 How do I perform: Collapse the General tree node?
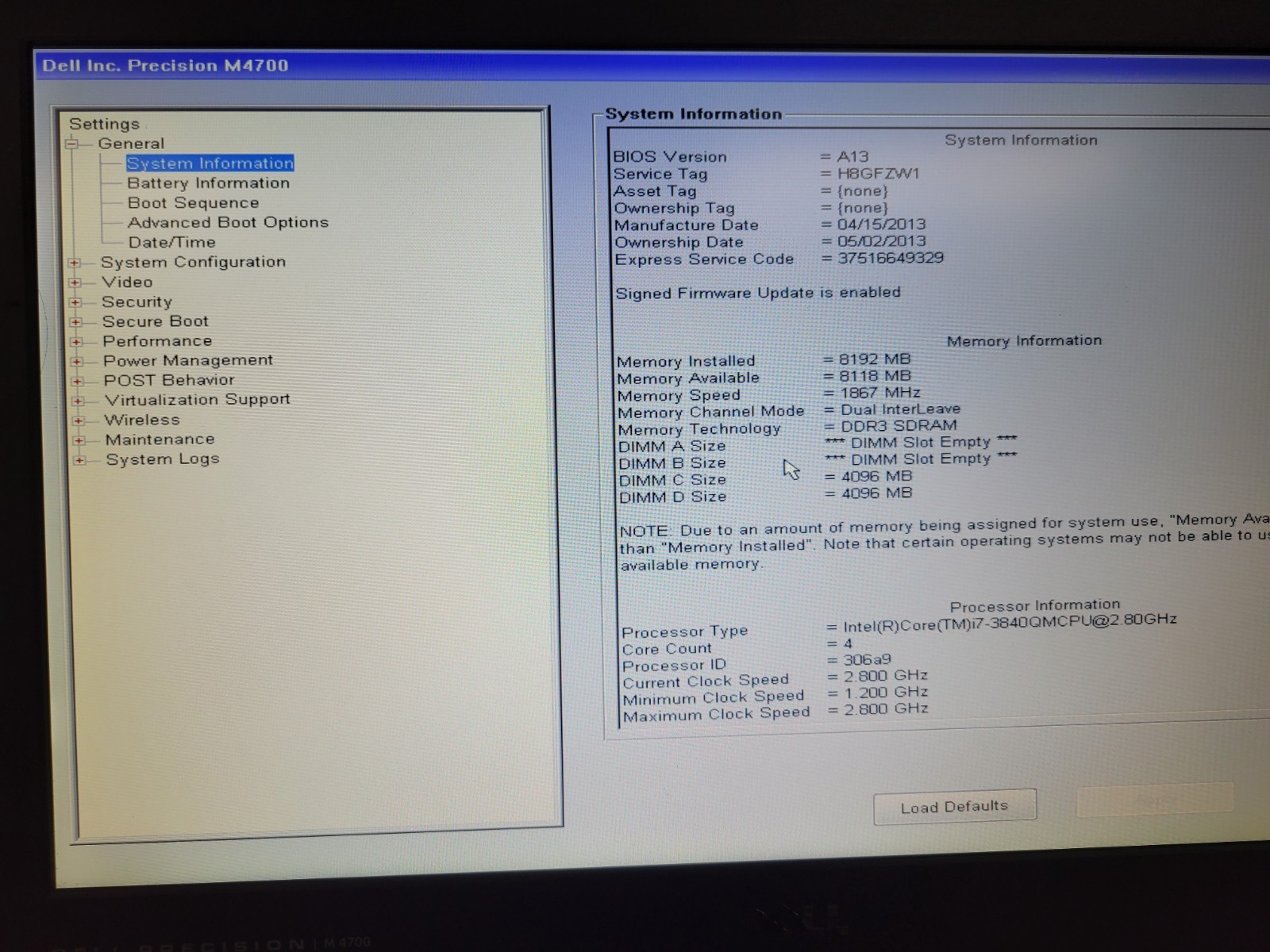(72, 144)
